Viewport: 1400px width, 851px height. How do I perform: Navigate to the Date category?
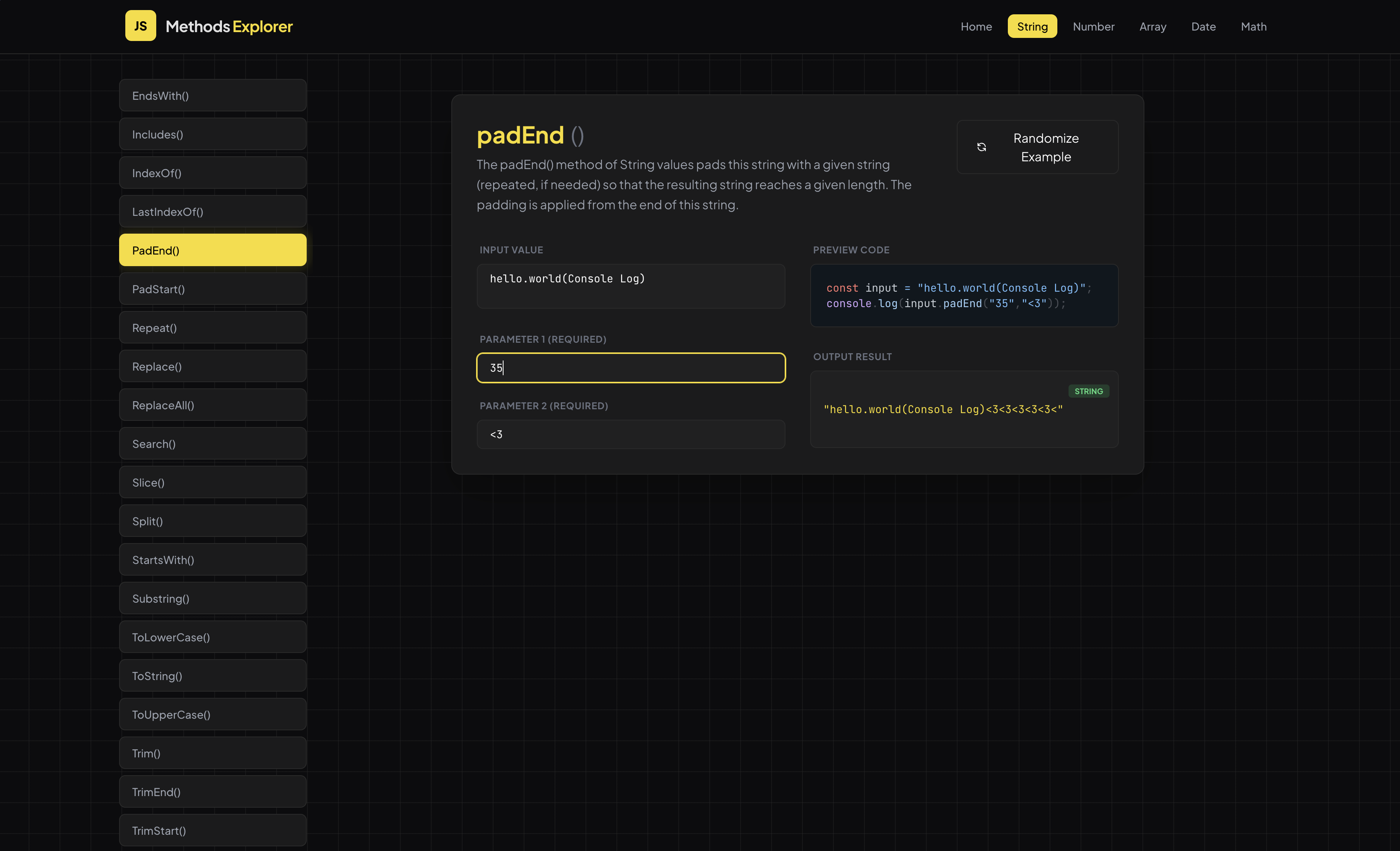coord(1204,26)
